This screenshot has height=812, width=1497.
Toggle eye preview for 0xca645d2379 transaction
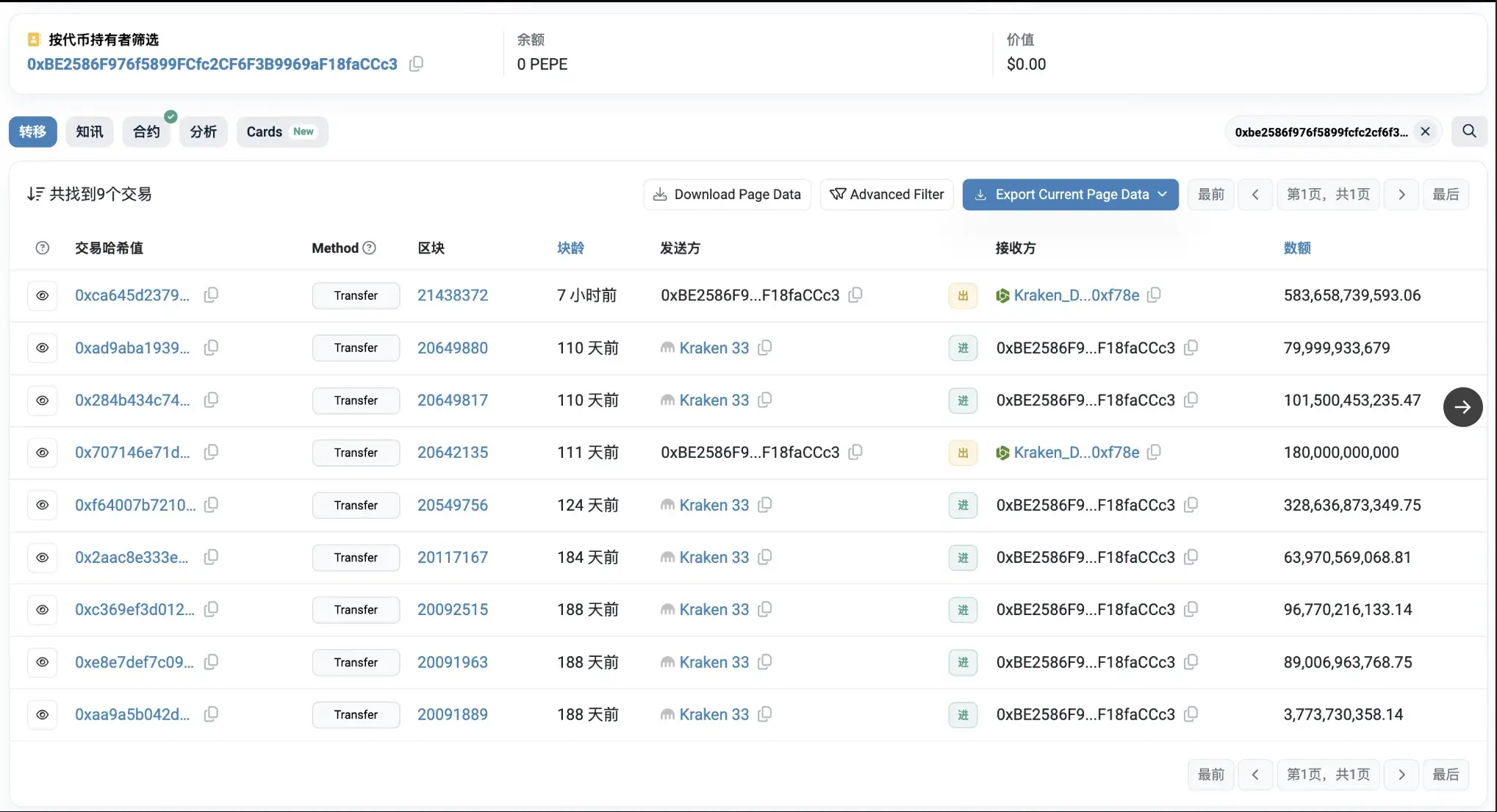[x=43, y=295]
